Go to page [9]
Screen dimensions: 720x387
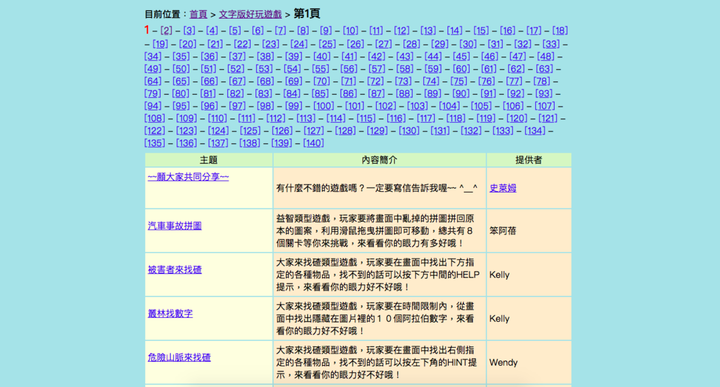(326, 31)
